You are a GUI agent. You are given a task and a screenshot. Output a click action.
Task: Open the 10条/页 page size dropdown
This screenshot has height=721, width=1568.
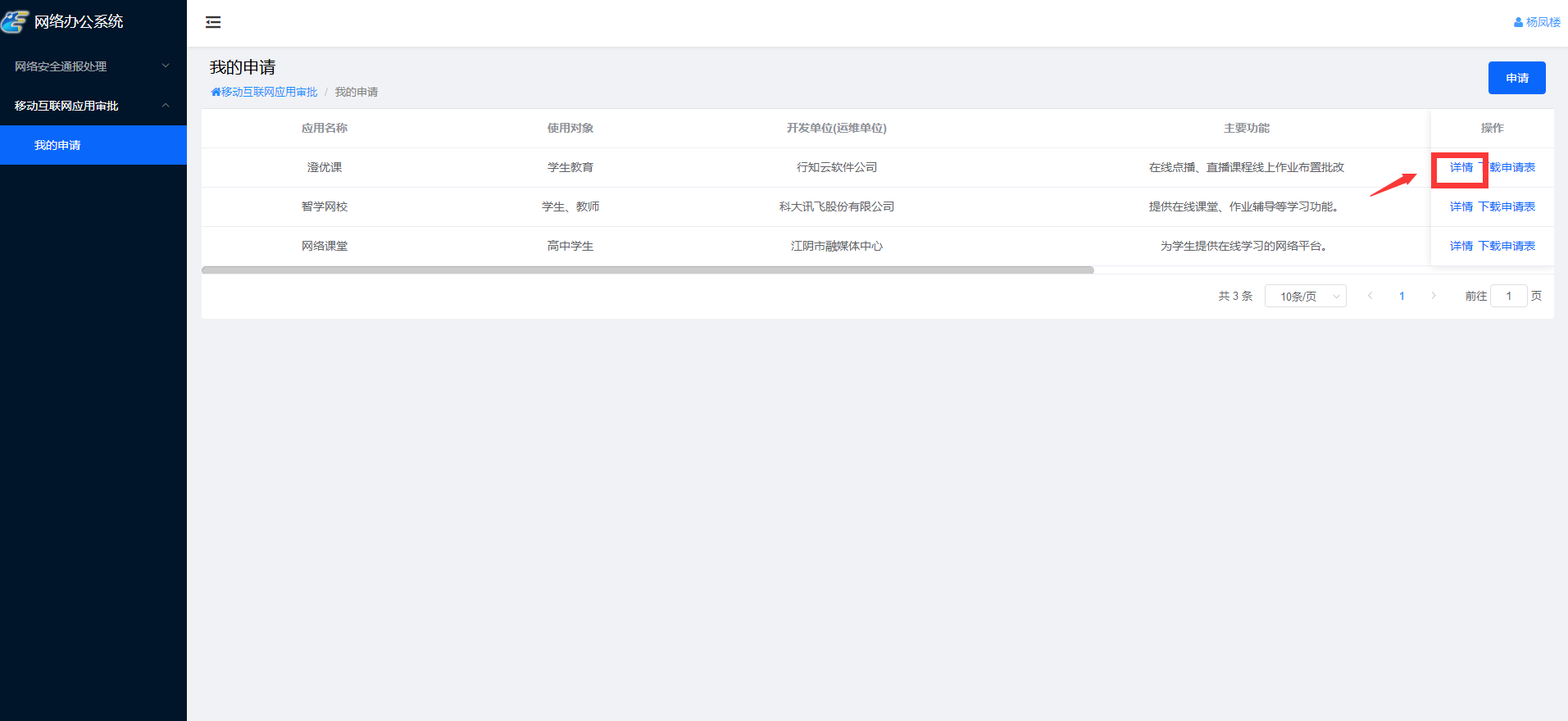[1305, 296]
